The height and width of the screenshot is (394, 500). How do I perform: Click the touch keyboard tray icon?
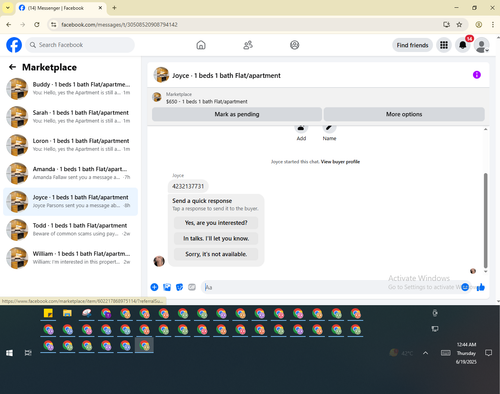pos(446,353)
